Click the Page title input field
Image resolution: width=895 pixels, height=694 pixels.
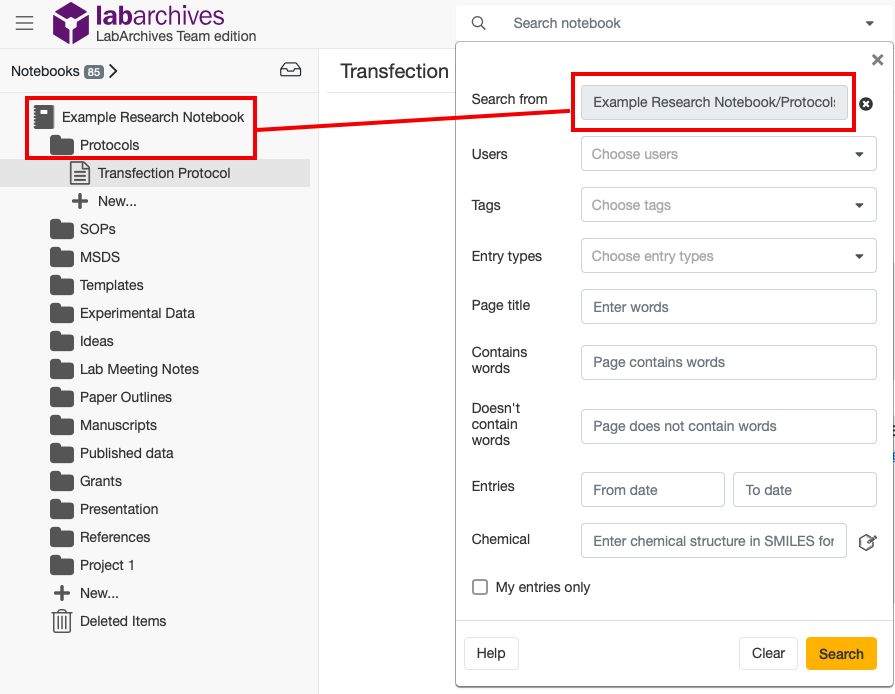coord(728,307)
